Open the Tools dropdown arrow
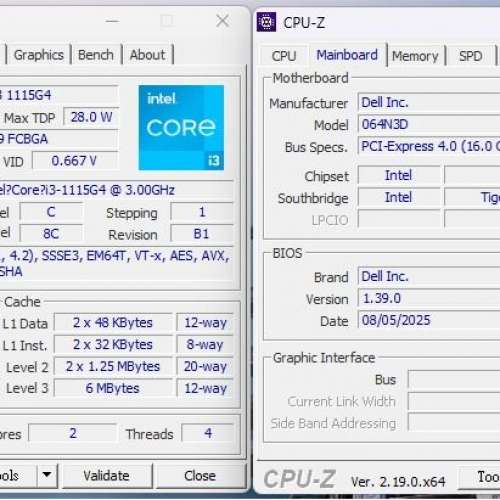Screen dimensions: 500x500 [47, 475]
